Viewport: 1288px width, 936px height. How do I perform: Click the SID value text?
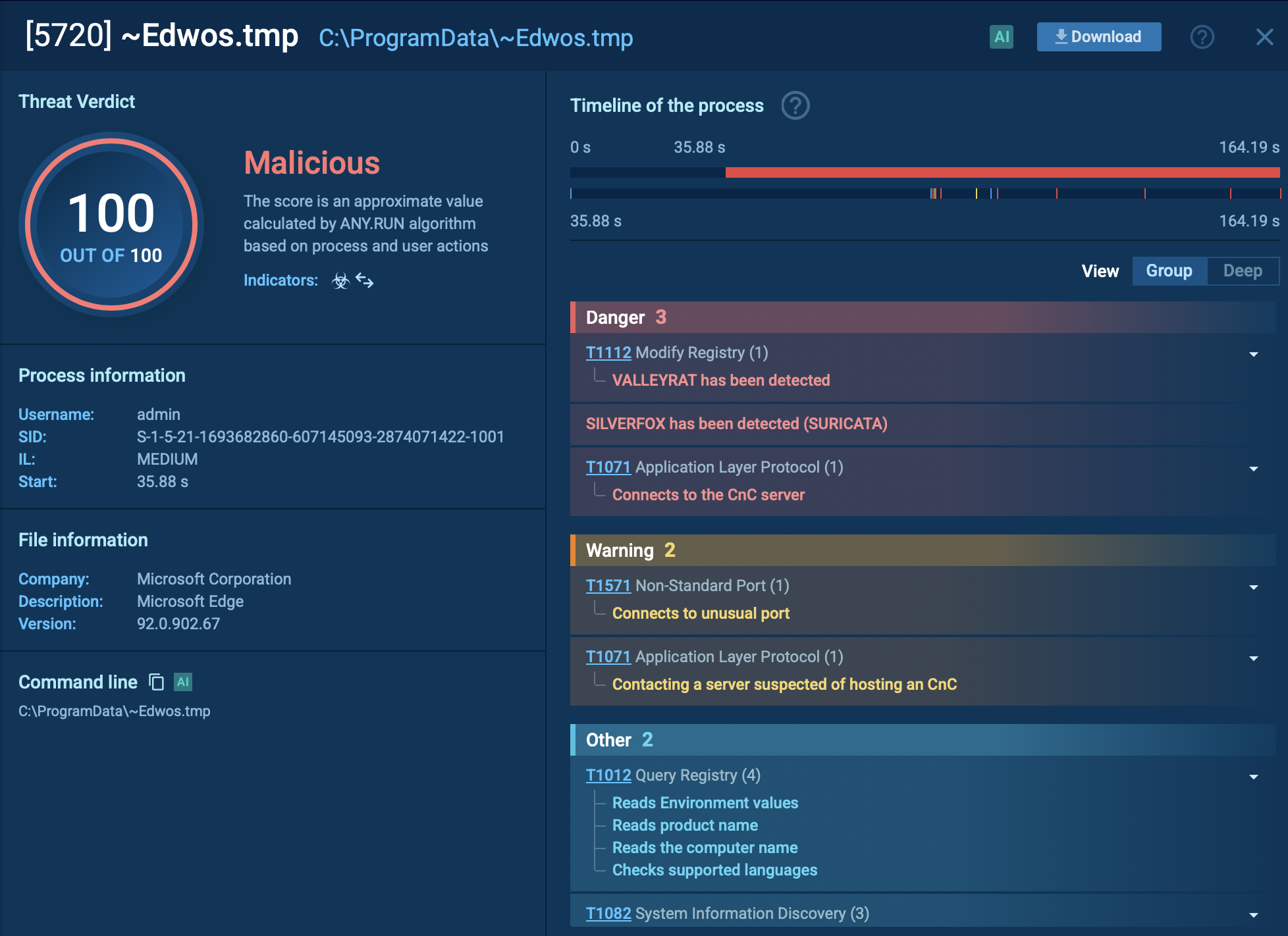pyautogui.click(x=320, y=437)
